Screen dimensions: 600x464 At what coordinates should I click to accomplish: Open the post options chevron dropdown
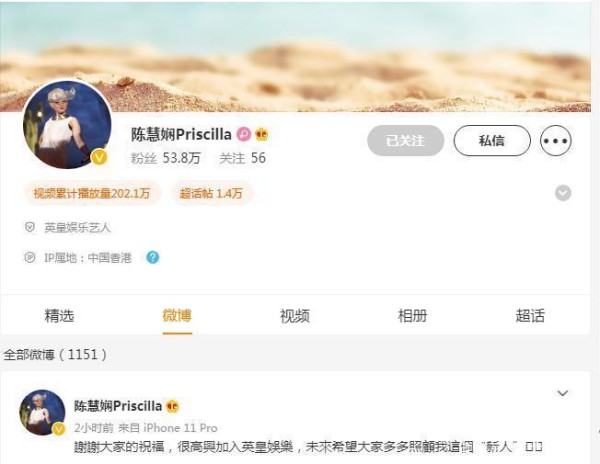(562, 393)
